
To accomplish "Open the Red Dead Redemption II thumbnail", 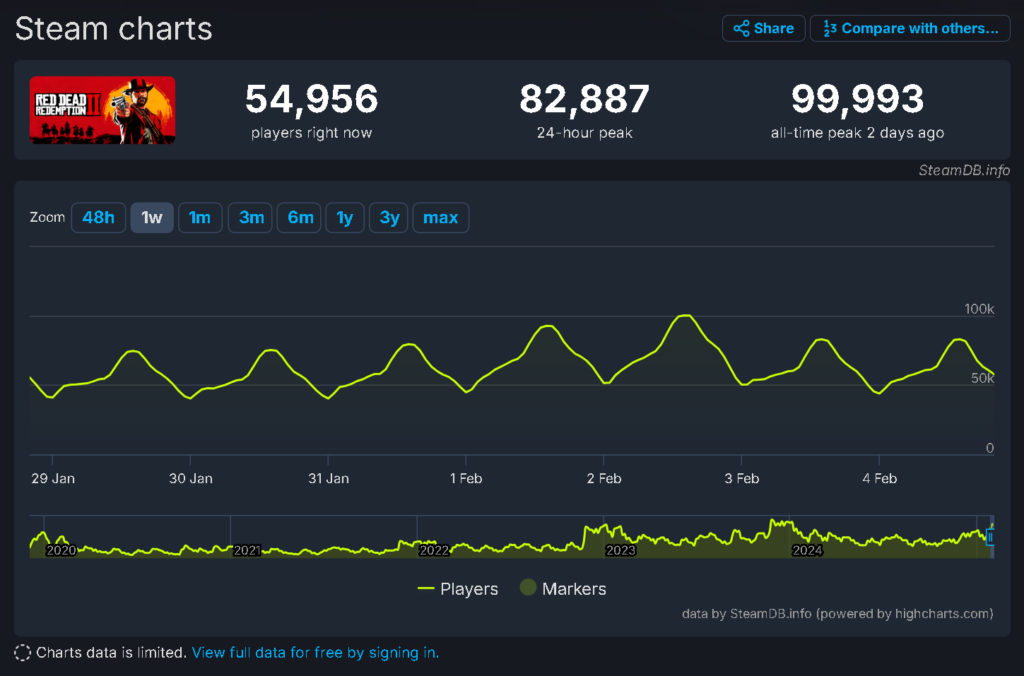I will pos(103,110).
